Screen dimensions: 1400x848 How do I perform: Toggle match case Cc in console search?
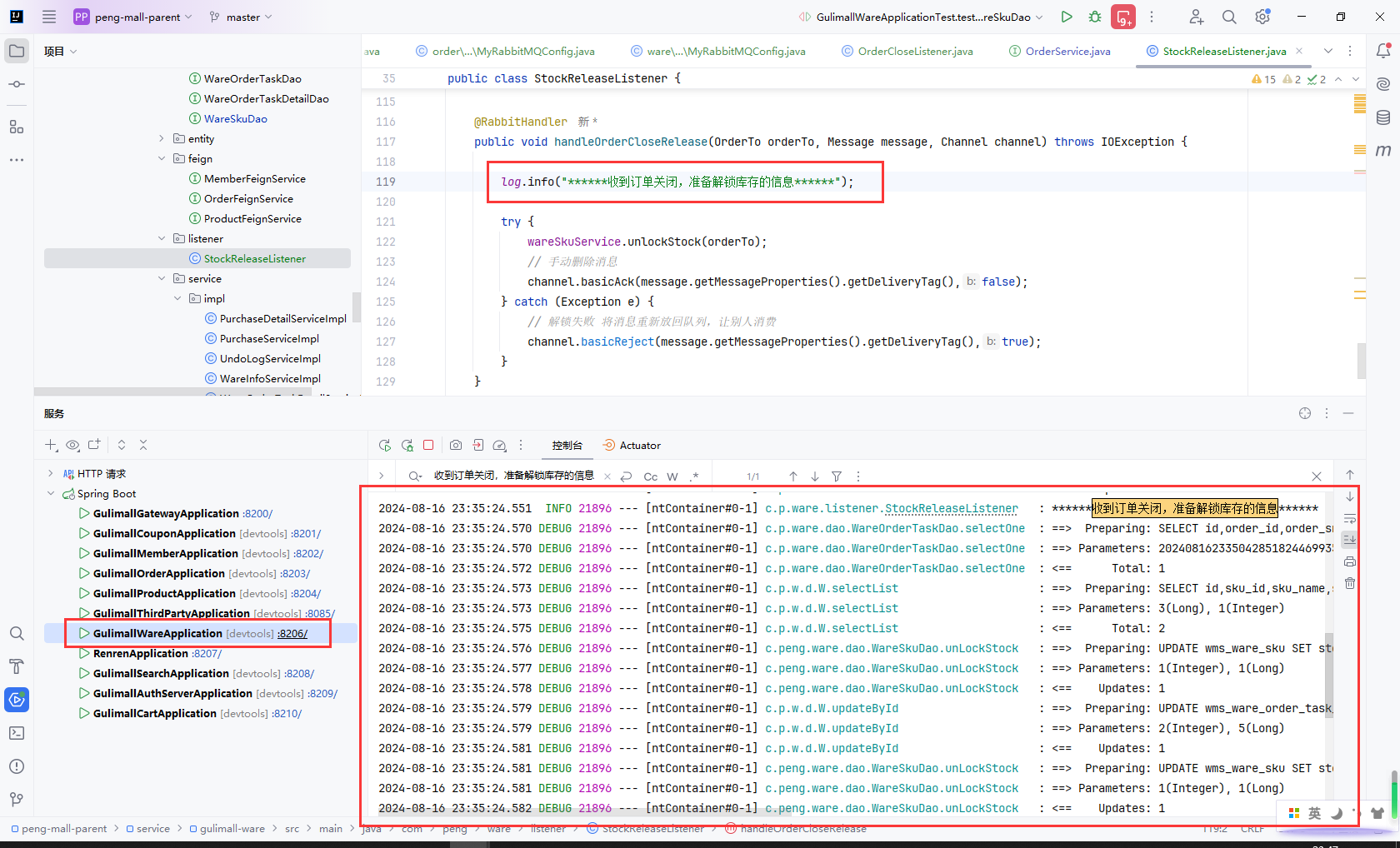click(x=651, y=476)
